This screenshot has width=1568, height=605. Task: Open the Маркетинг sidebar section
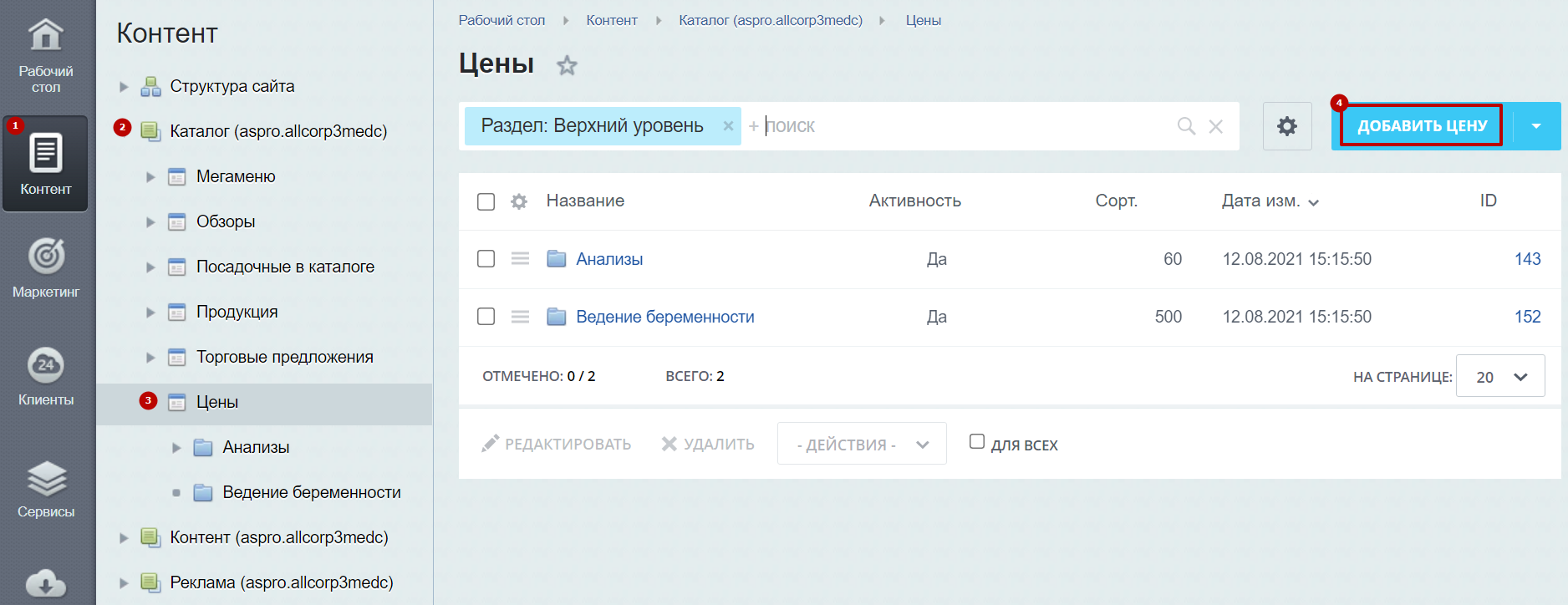(x=46, y=269)
